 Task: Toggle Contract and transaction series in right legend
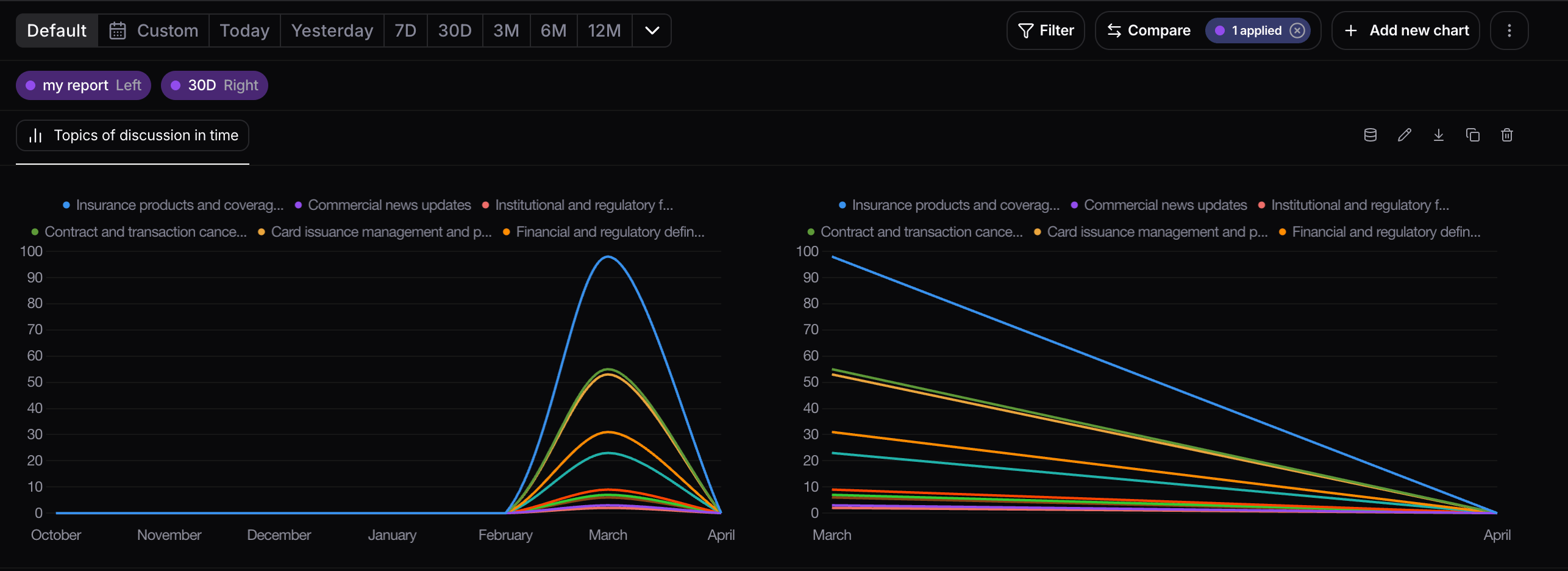click(x=915, y=232)
